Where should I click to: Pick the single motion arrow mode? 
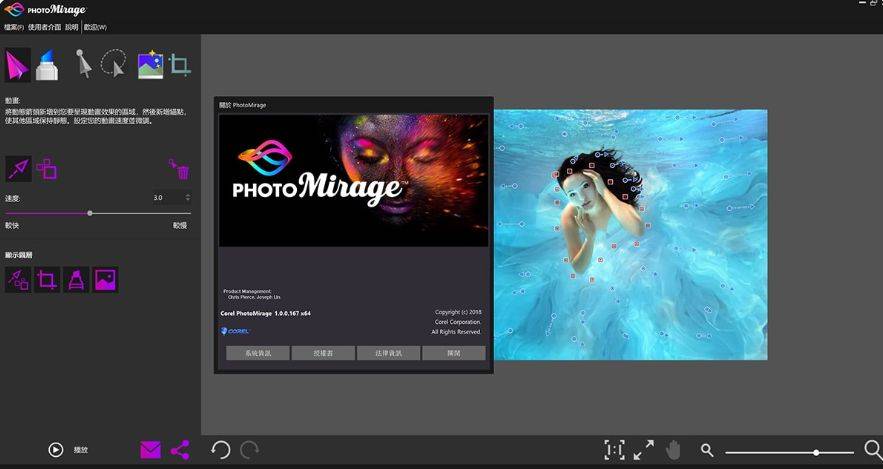pyautogui.click(x=18, y=168)
